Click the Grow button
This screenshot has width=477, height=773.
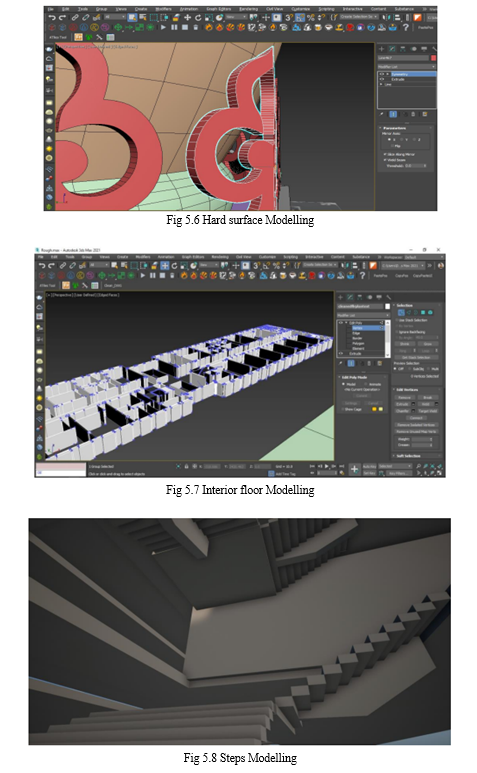tap(428, 344)
